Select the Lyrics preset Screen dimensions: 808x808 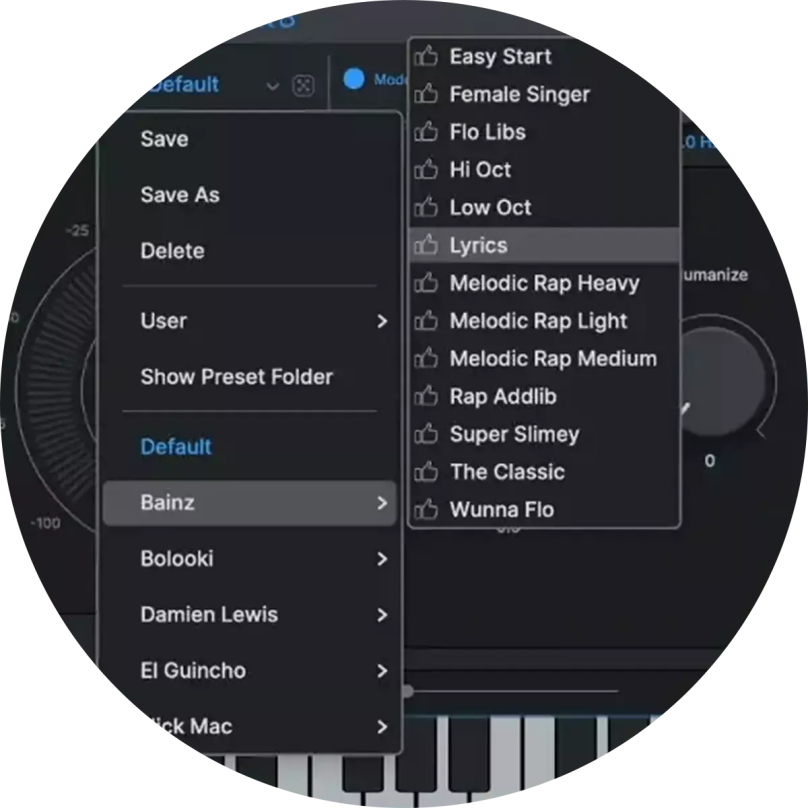tap(545, 245)
